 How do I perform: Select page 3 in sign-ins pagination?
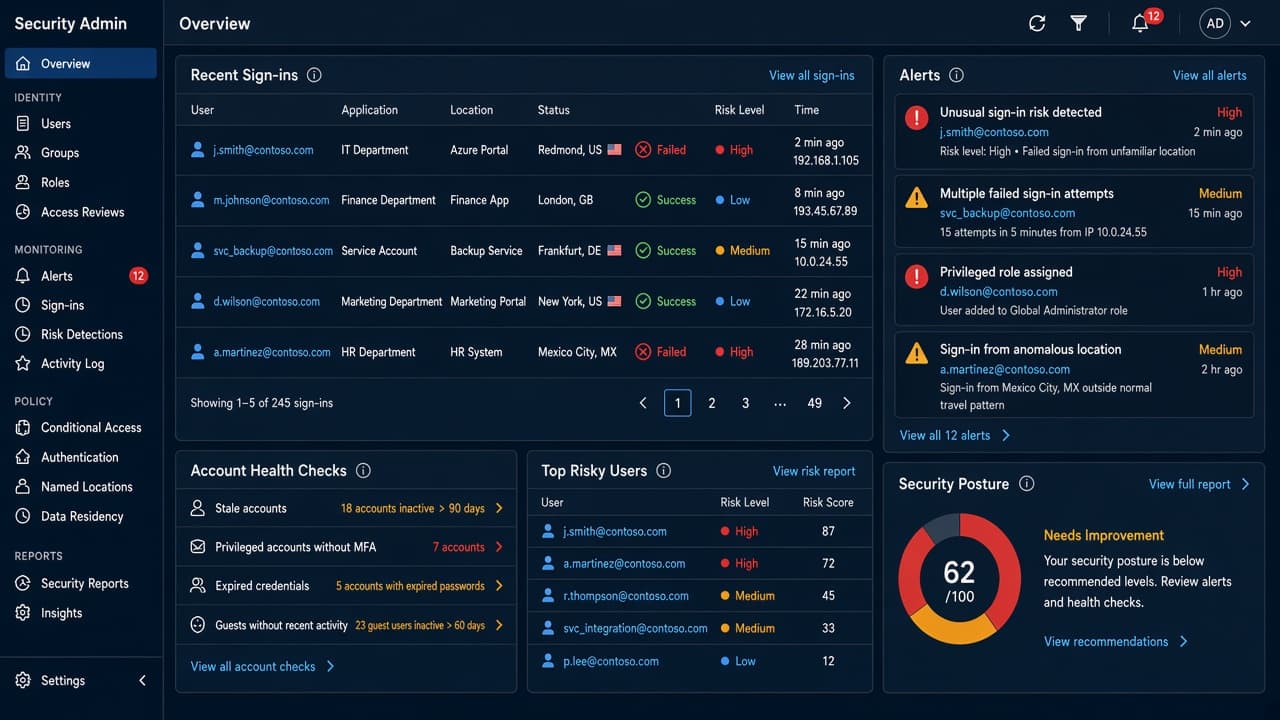coord(745,403)
